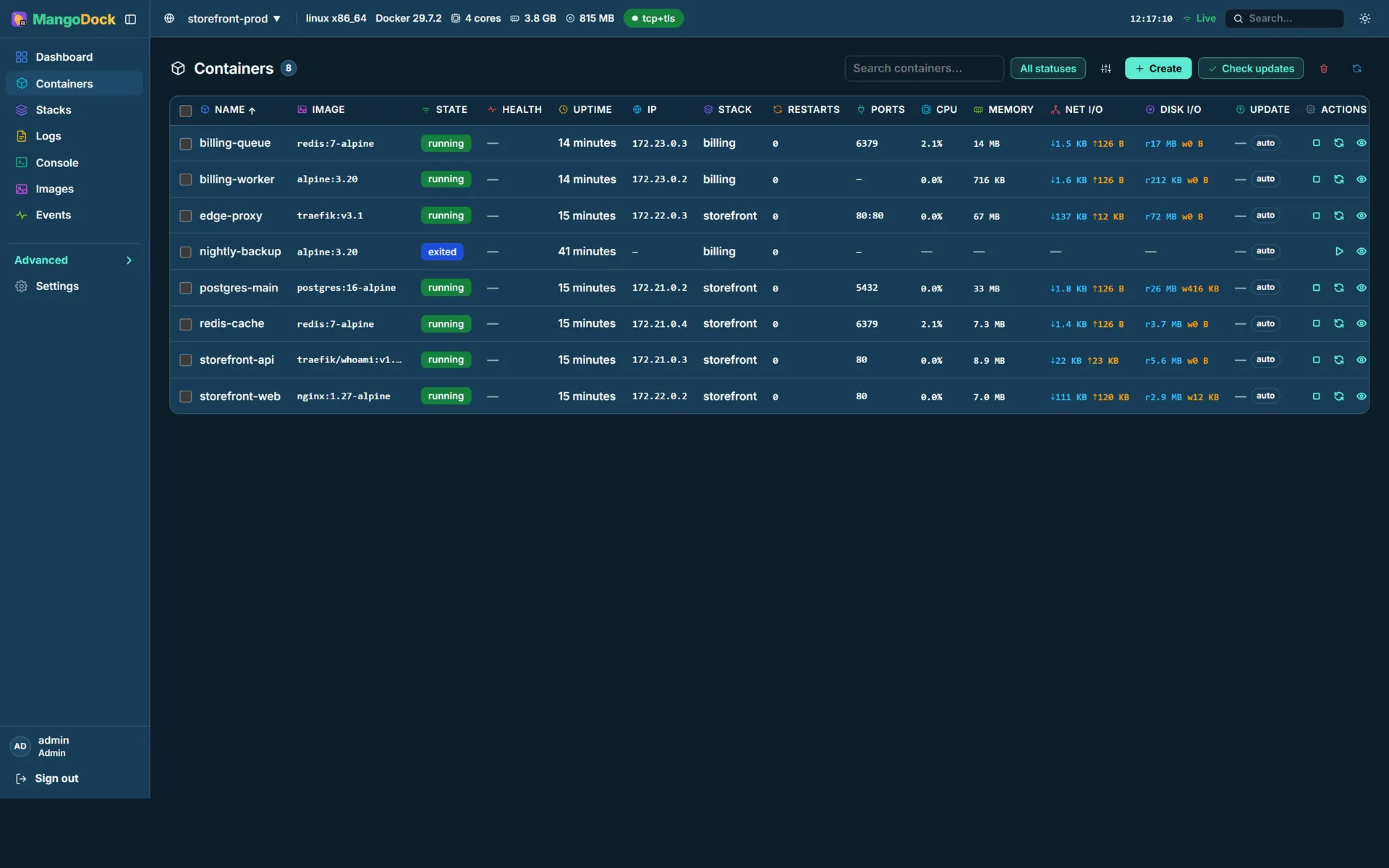Refresh the containers list icon
Viewport: 1389px width, 868px height.
(x=1356, y=69)
